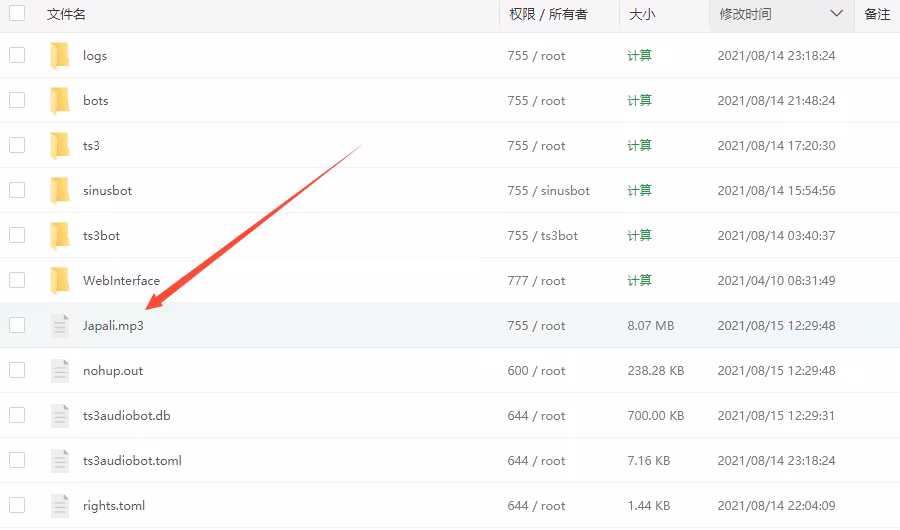Click the date 2021/08/14 03:40:37
Image resolution: width=900 pixels, height=530 pixels.
(x=776, y=235)
